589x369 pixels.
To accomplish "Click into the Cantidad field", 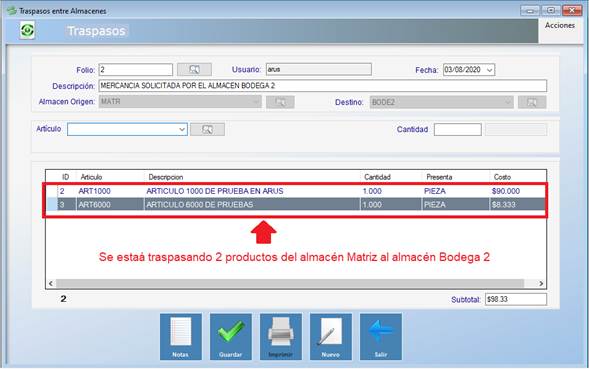I will tap(458, 130).
